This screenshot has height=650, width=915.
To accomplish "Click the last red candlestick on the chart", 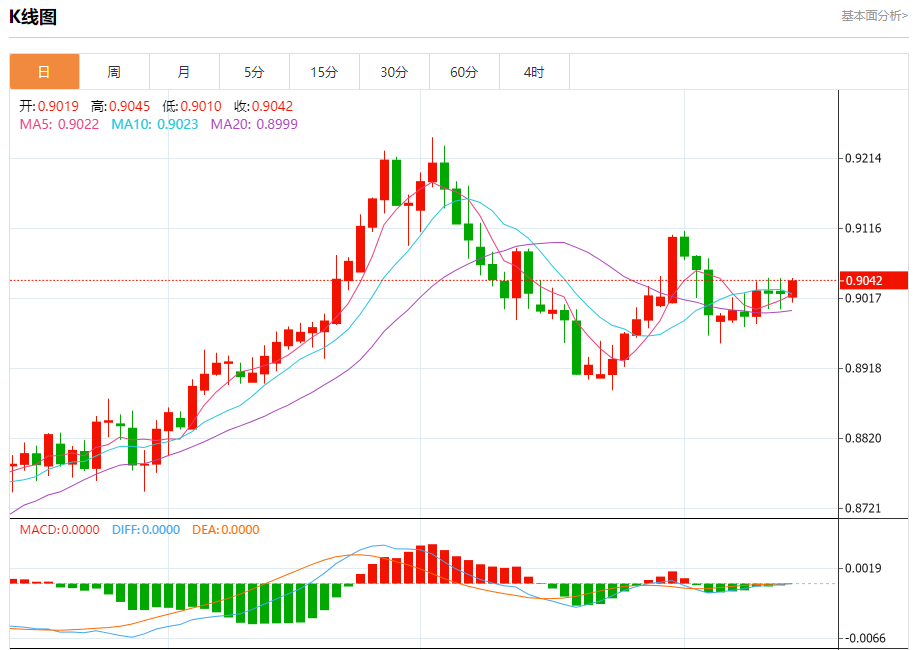I will click(792, 289).
